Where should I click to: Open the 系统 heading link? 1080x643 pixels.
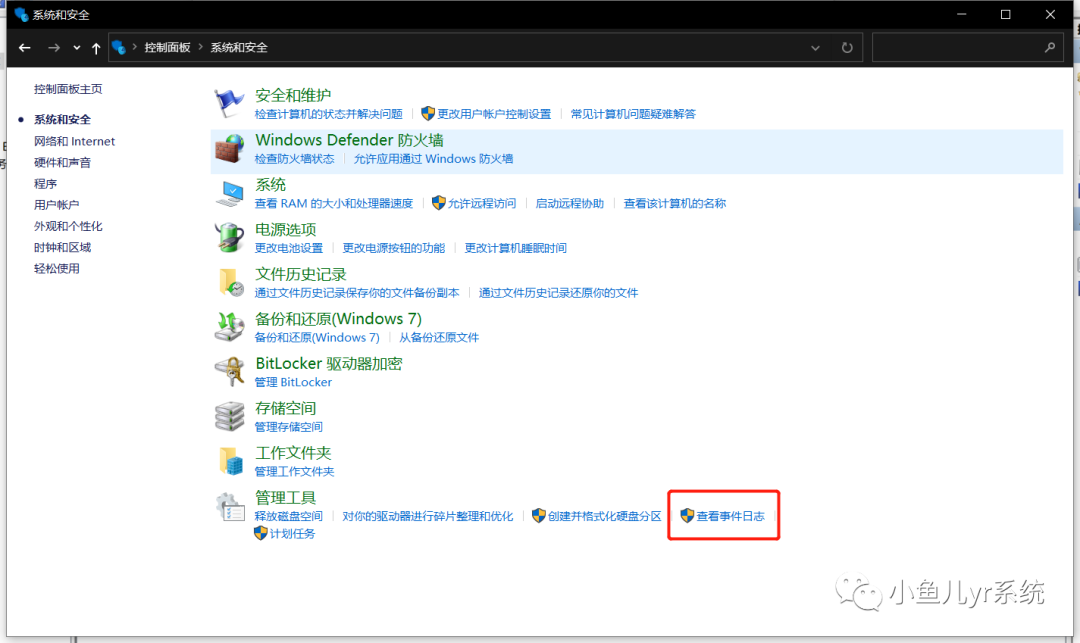[x=270, y=185]
